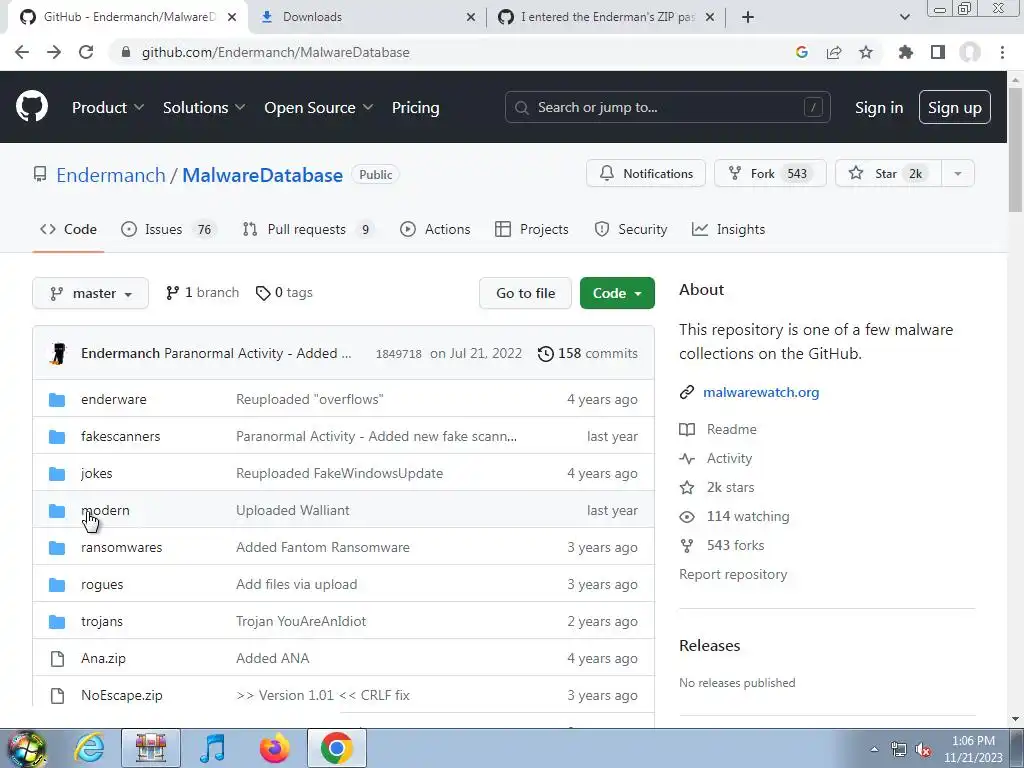This screenshot has width=1024, height=768.
Task: Click the Readme link in About
Action: click(x=731, y=429)
